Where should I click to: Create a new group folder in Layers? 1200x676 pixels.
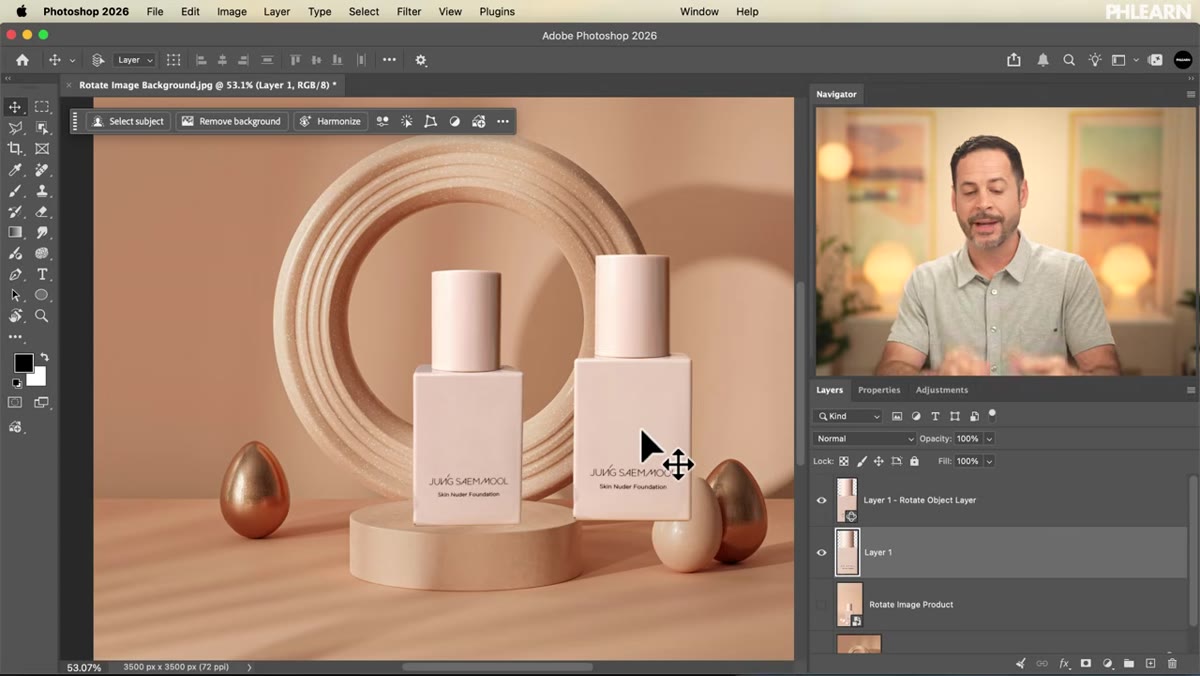pyautogui.click(x=1129, y=663)
